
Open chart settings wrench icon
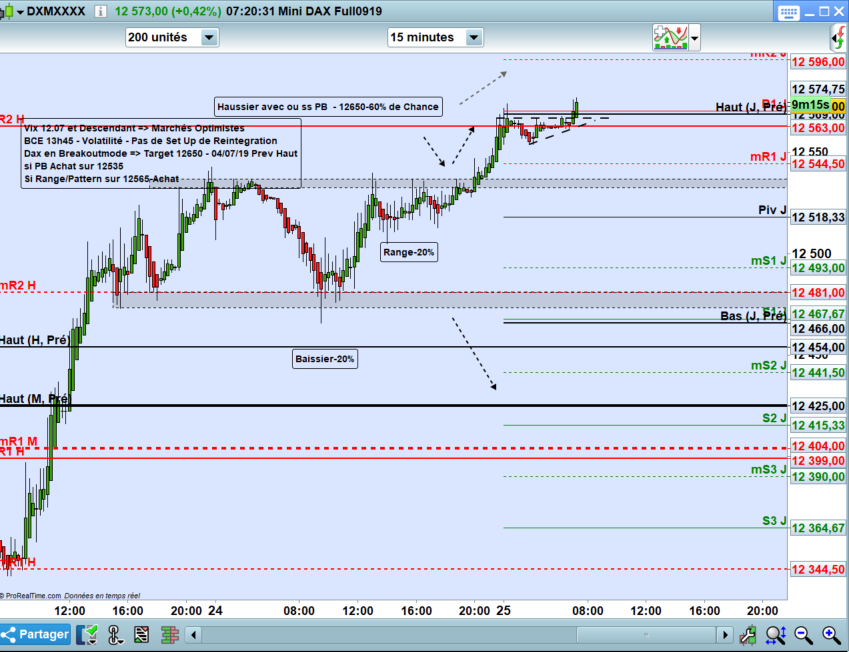749,635
